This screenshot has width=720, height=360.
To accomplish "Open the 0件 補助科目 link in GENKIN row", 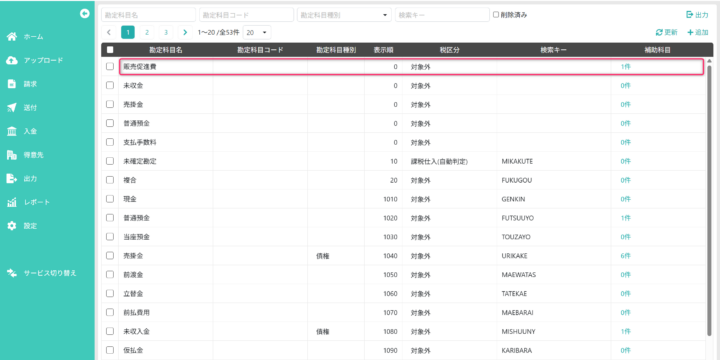I will tap(625, 199).
